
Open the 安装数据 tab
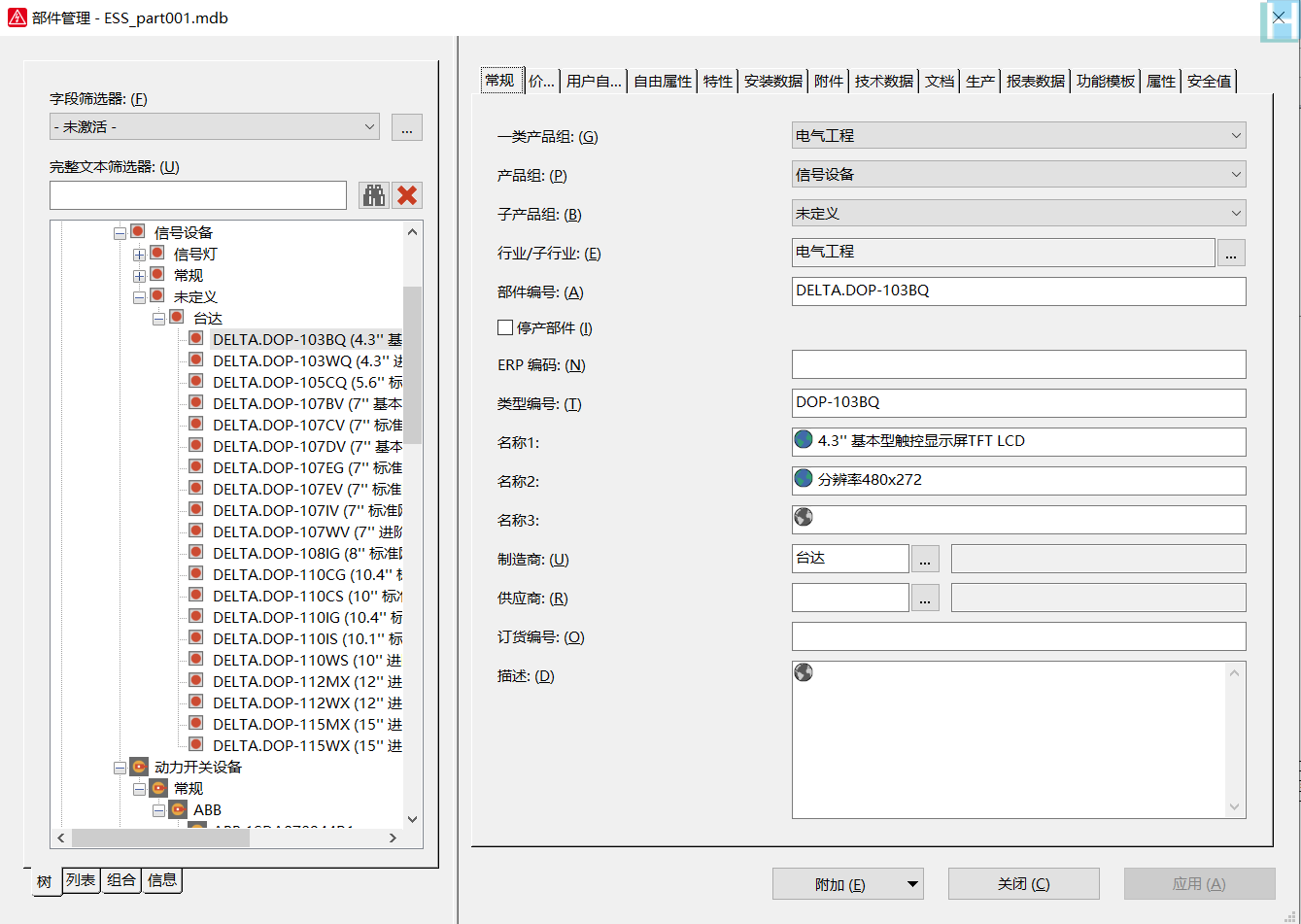pyautogui.click(x=773, y=82)
